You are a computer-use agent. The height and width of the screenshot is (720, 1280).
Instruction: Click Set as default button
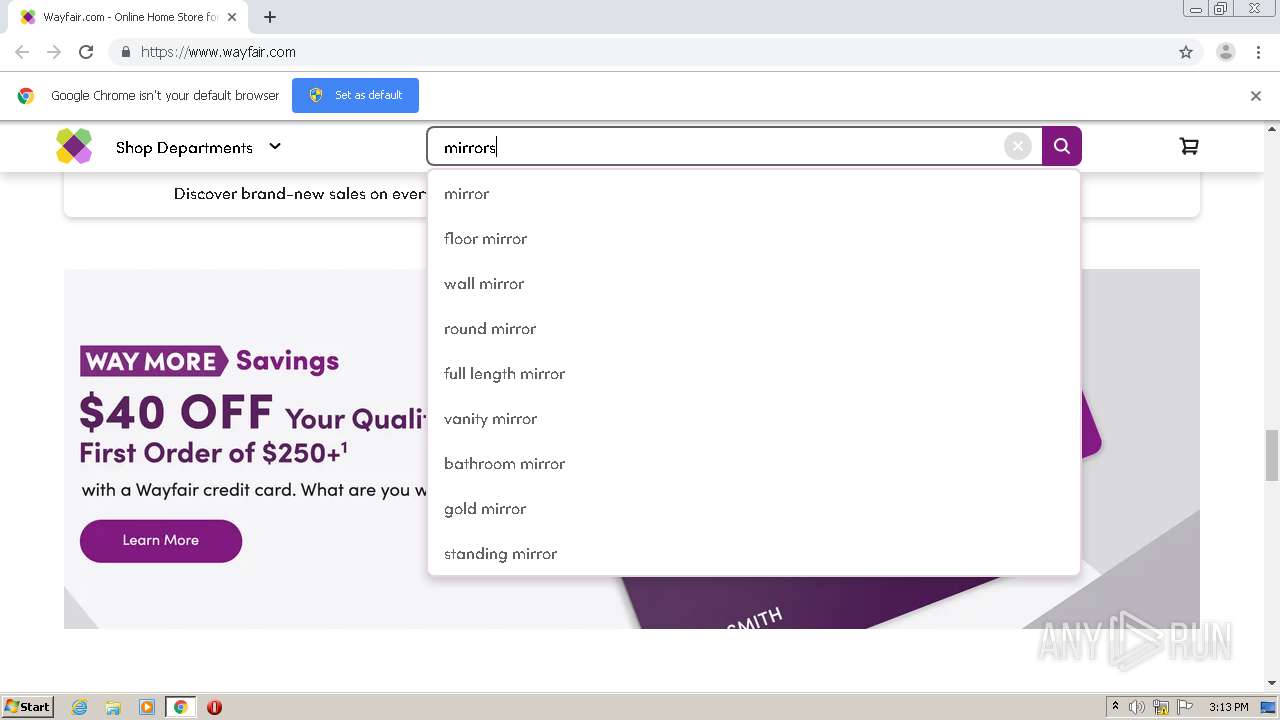click(x=355, y=95)
